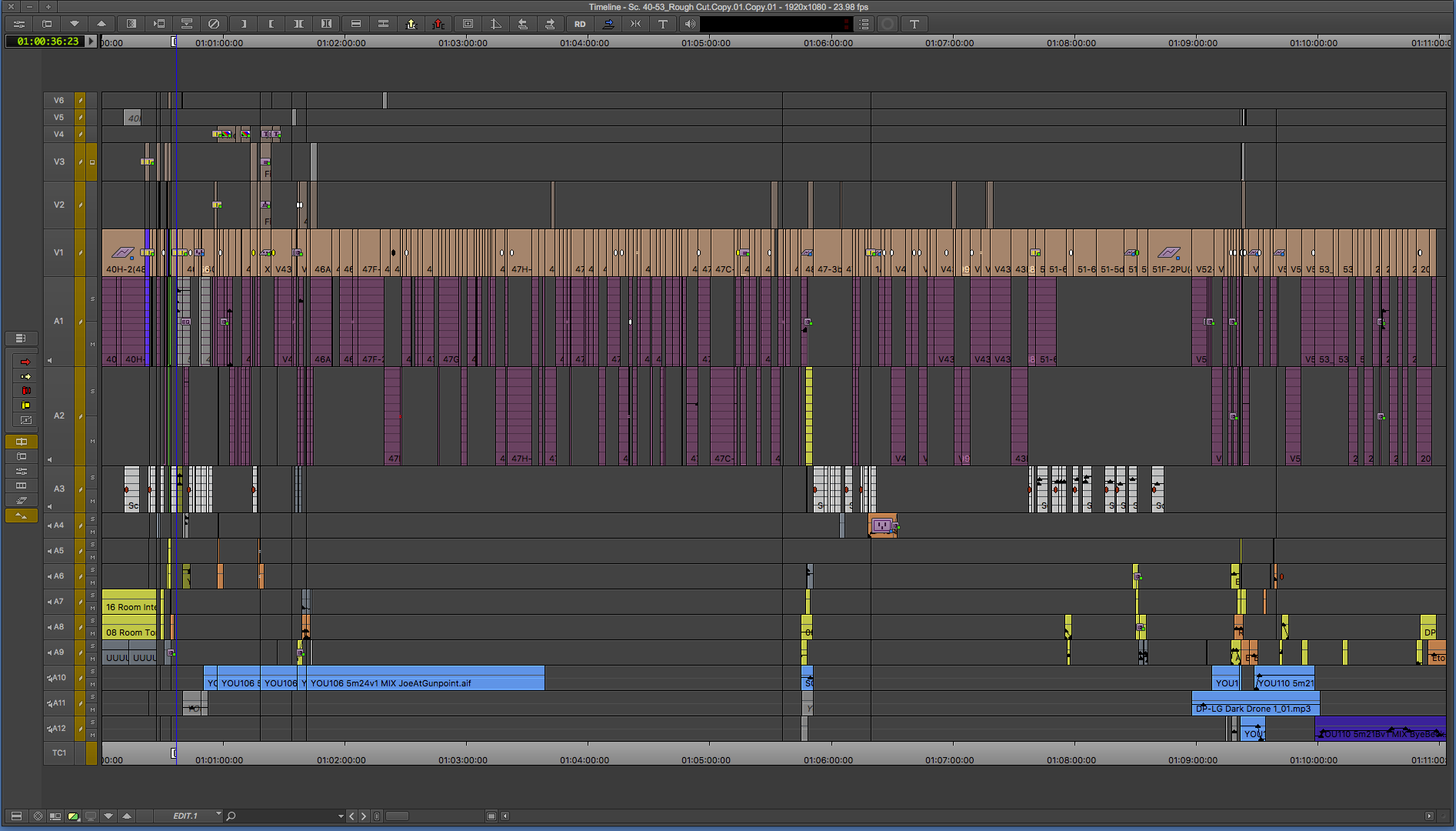Viewport: 1456px width, 831px height.
Task: Mute the A1 audio track
Action: click(92, 344)
